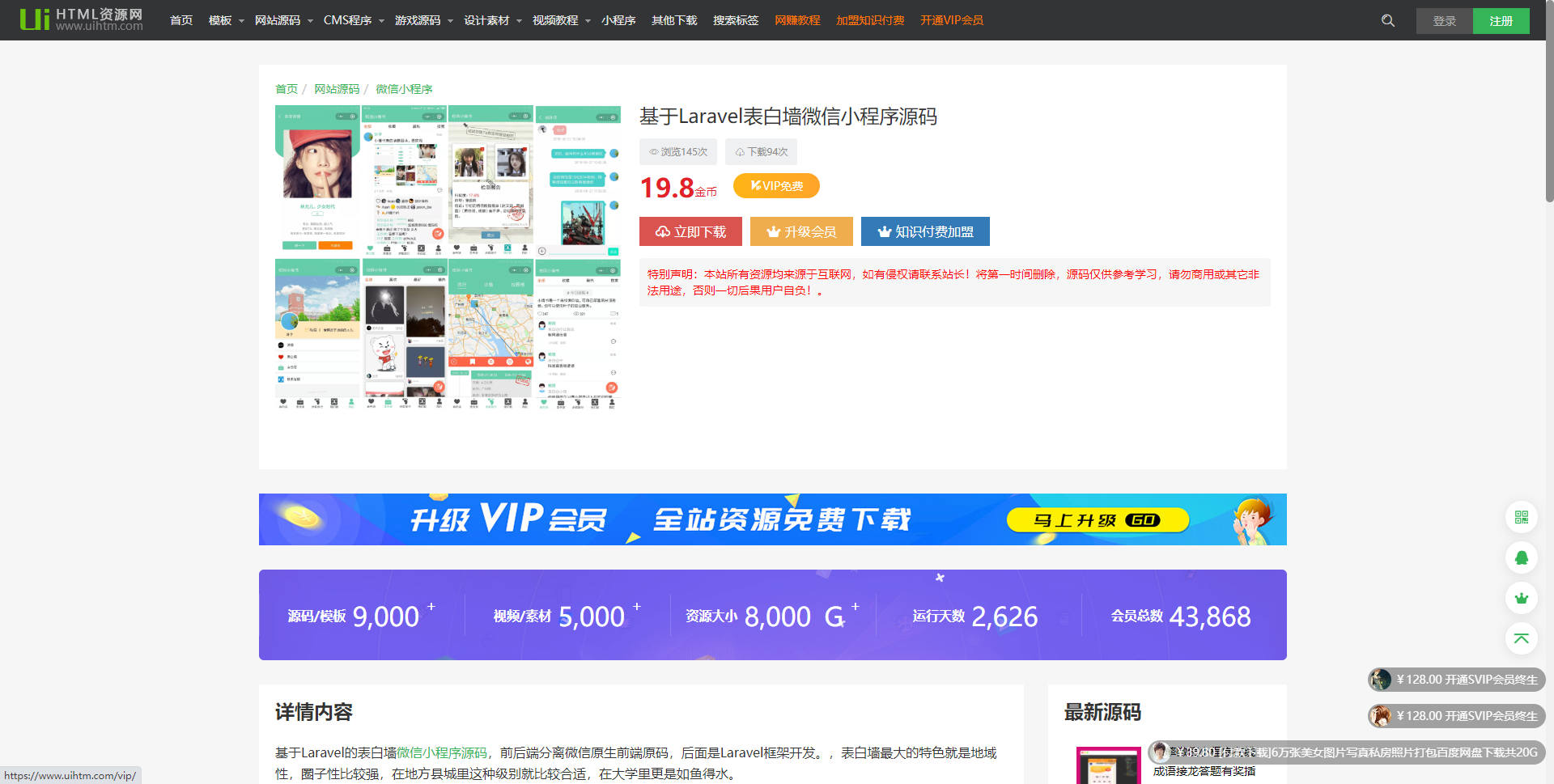
Task: Click the 下载94次 download count tag
Action: coord(761,151)
